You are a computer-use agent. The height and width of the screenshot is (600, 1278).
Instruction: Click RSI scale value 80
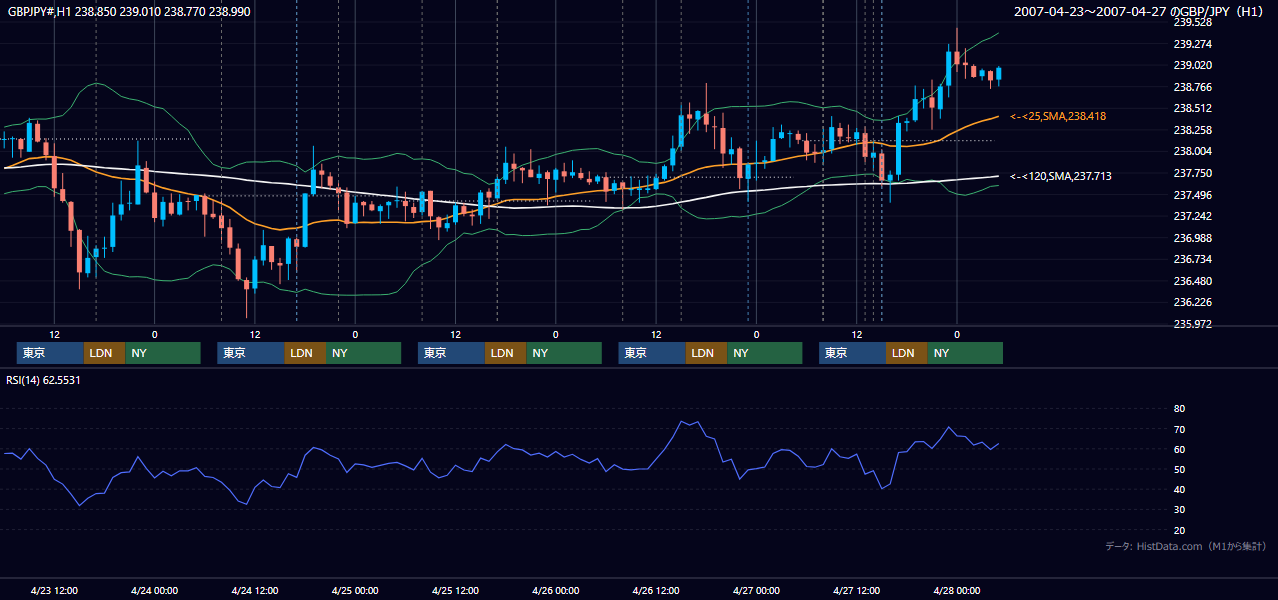(x=1179, y=409)
